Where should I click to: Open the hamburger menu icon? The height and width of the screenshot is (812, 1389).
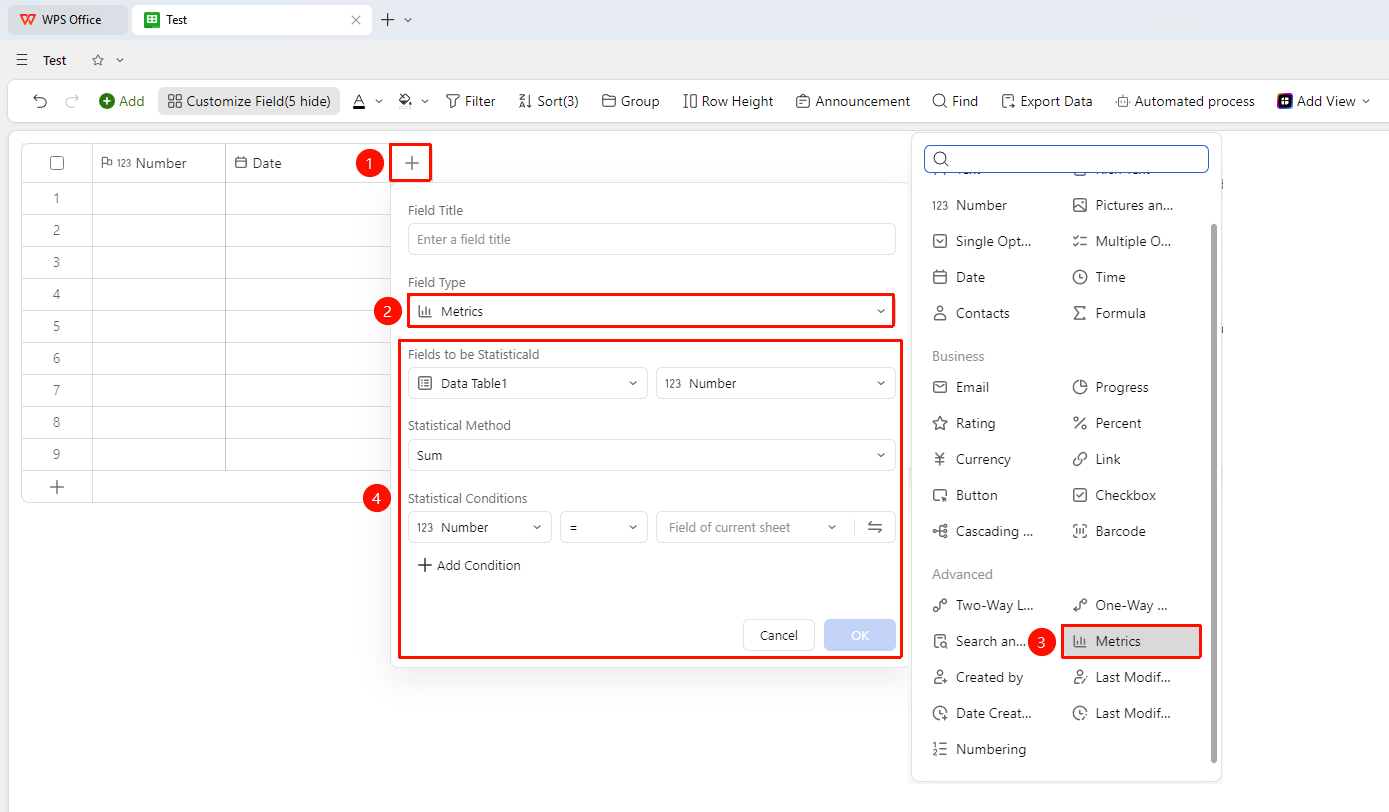click(x=22, y=60)
